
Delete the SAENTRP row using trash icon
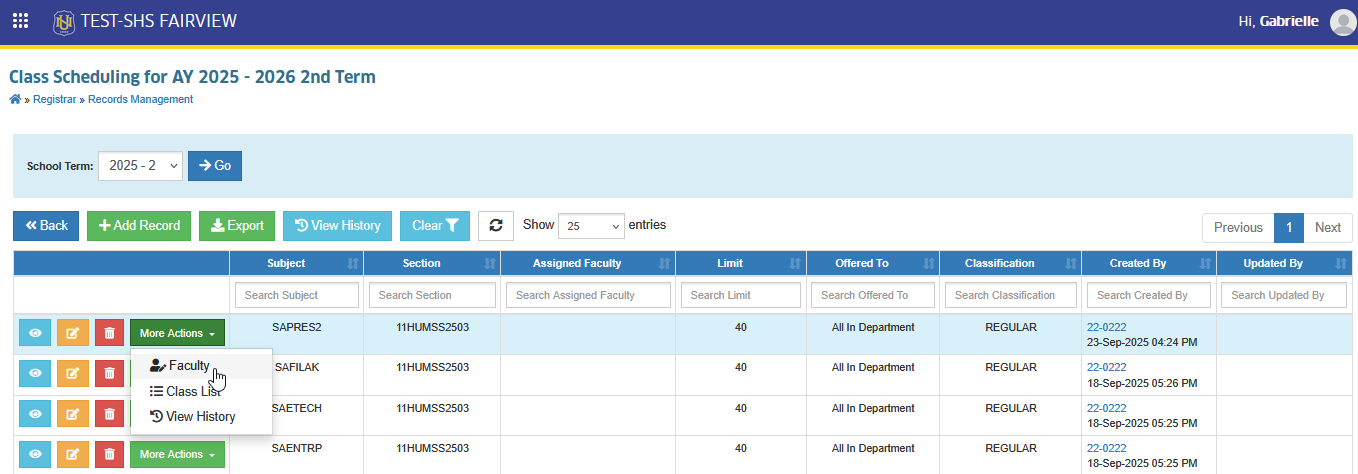(x=110, y=454)
